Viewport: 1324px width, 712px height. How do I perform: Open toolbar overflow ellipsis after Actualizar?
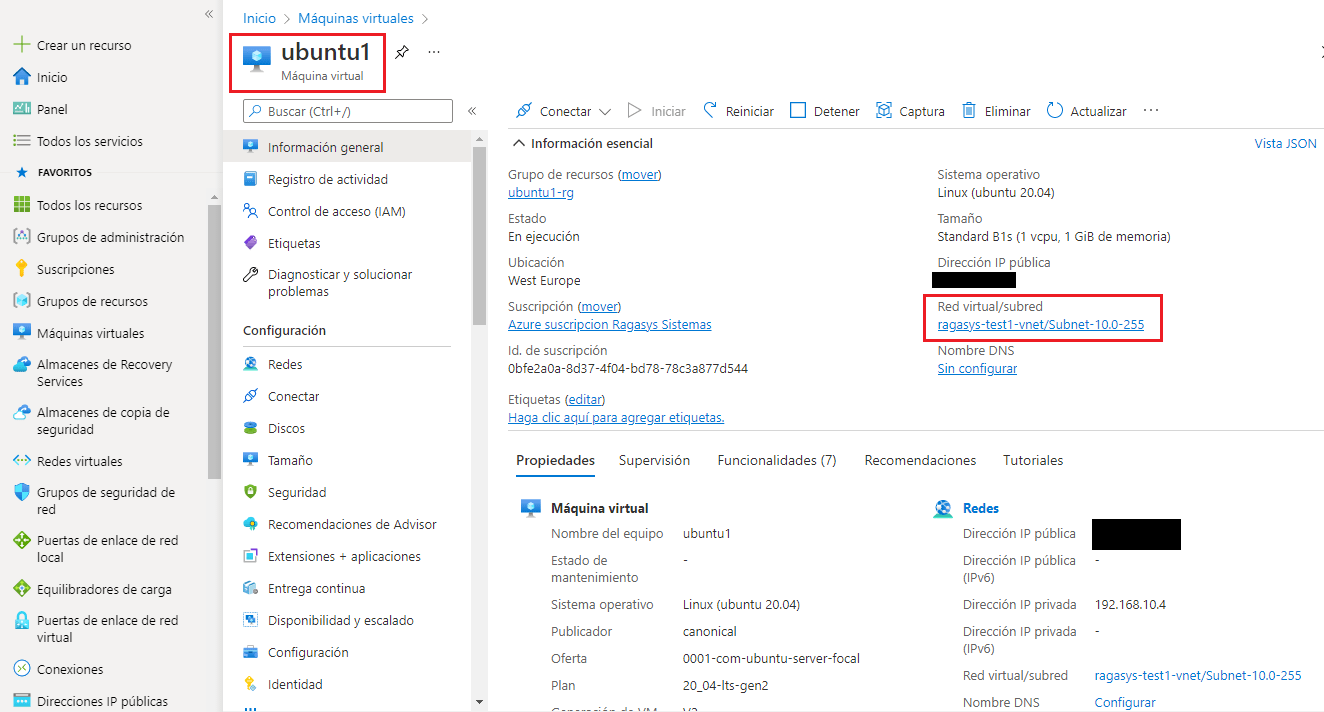click(1151, 110)
